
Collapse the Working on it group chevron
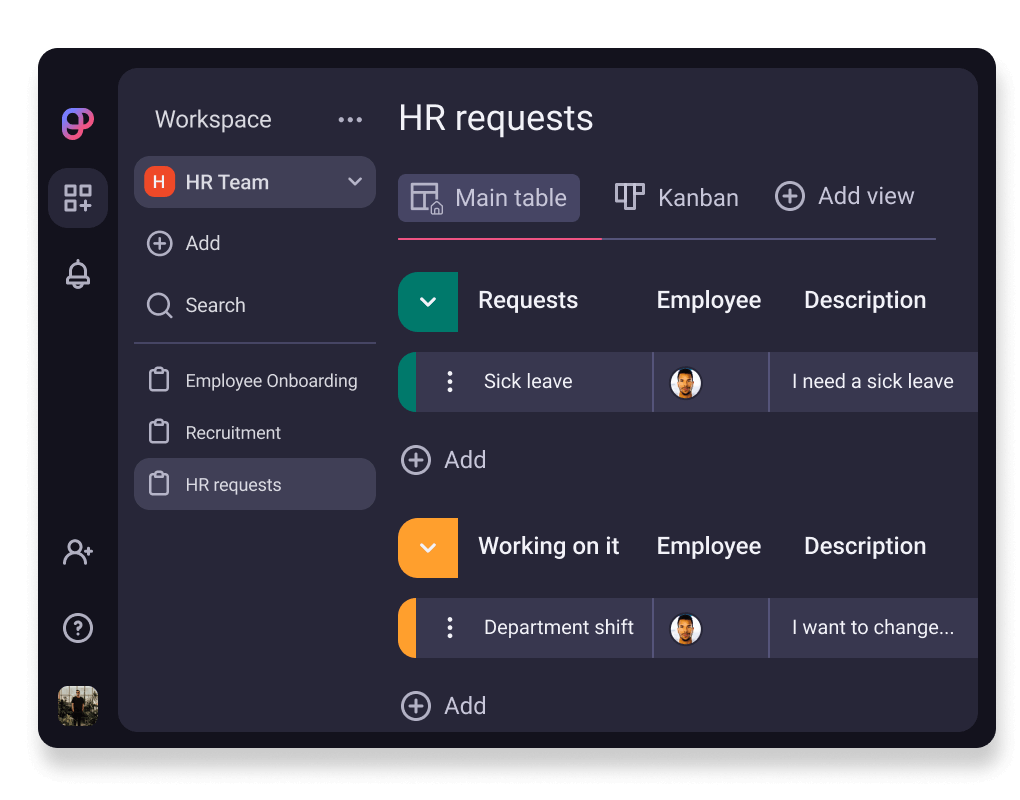(427, 548)
